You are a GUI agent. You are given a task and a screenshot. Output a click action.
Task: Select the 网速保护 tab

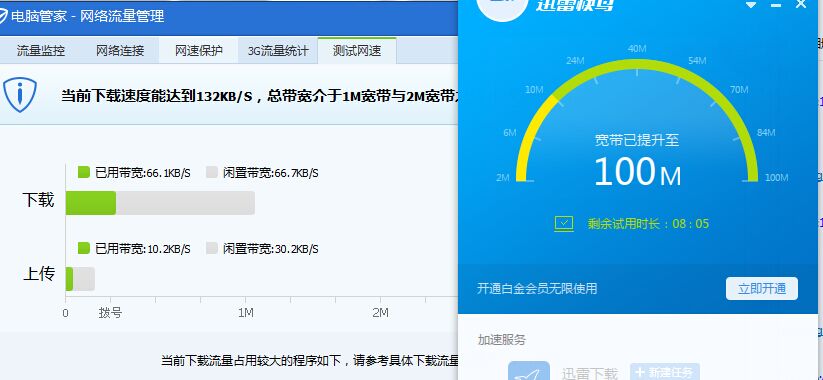tap(198, 51)
